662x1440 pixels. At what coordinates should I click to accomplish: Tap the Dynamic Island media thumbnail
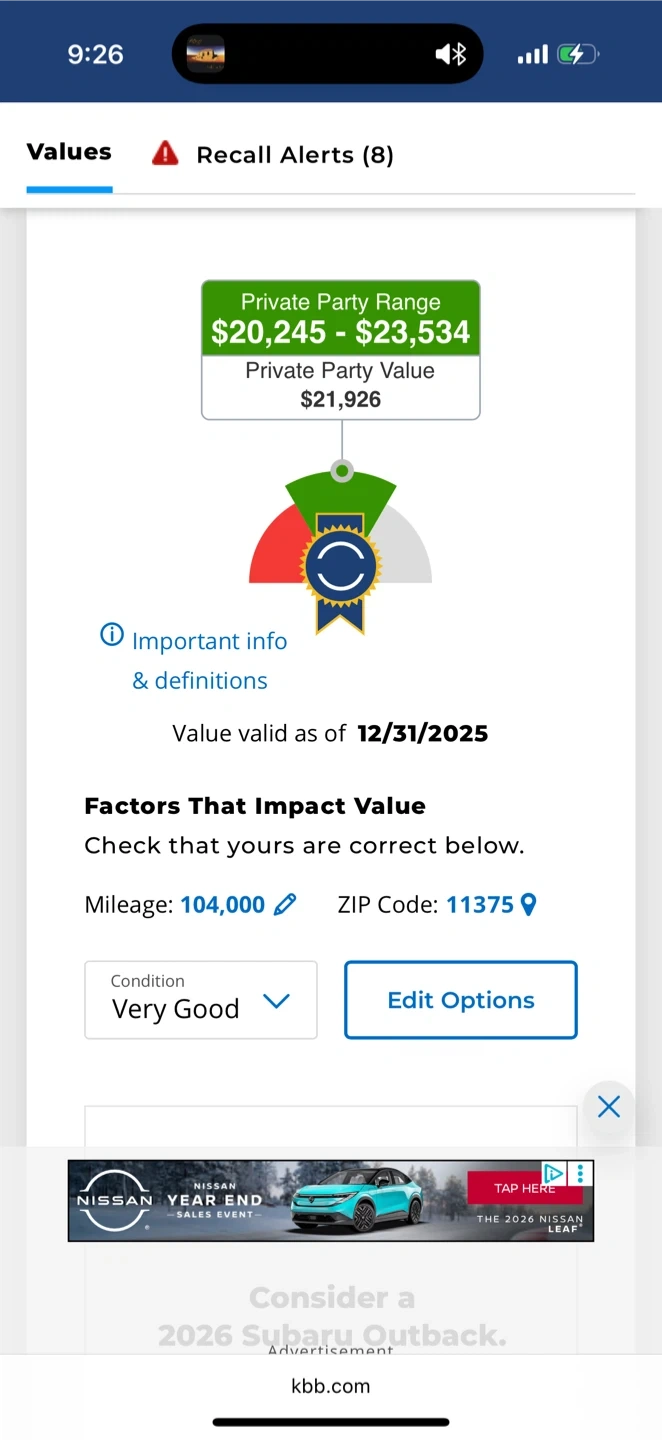206,54
